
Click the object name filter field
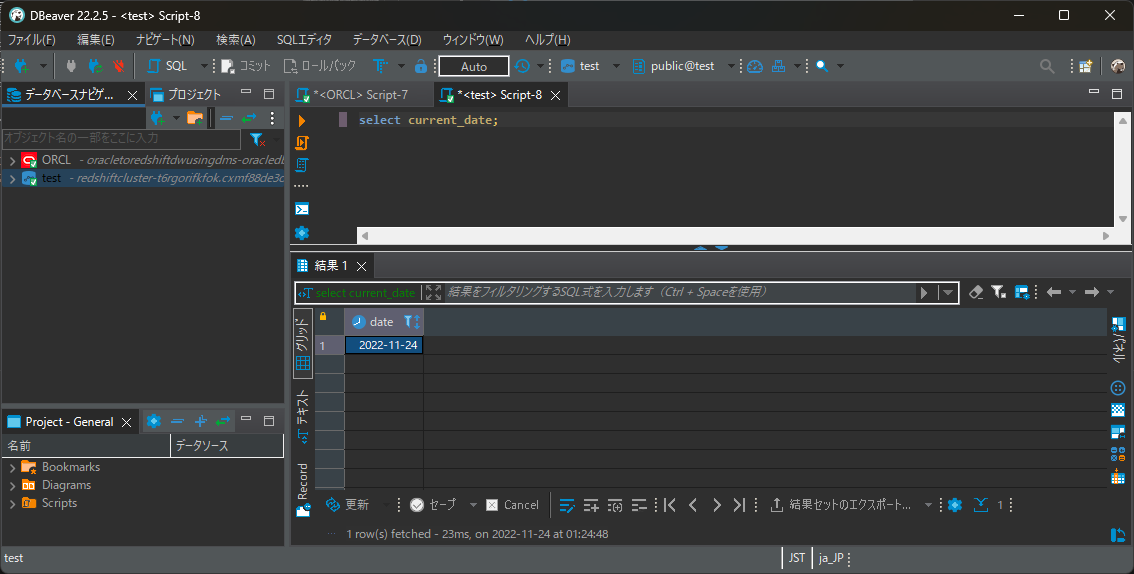(122, 138)
